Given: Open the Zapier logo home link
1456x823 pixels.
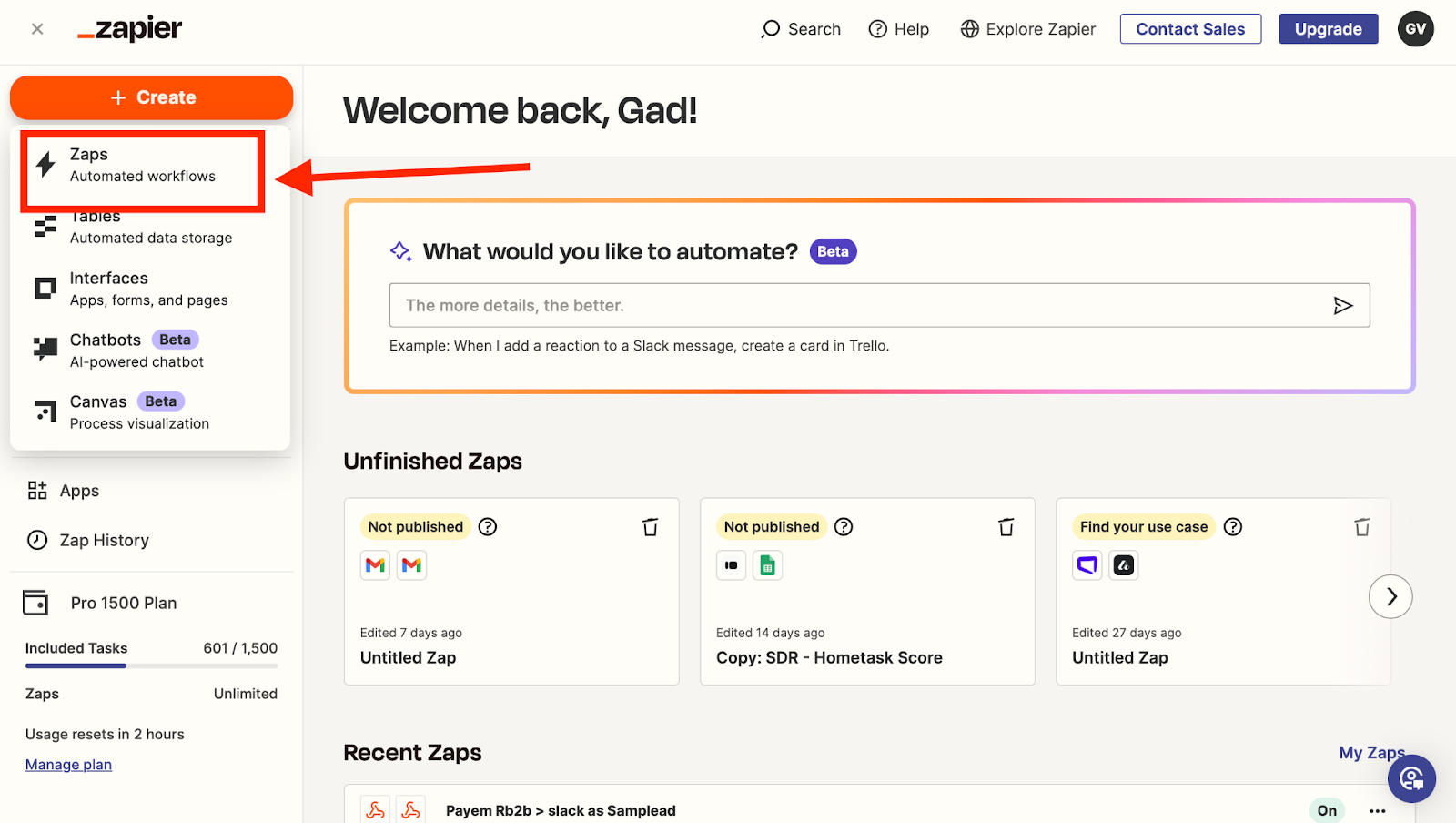Looking at the screenshot, I should [130, 29].
